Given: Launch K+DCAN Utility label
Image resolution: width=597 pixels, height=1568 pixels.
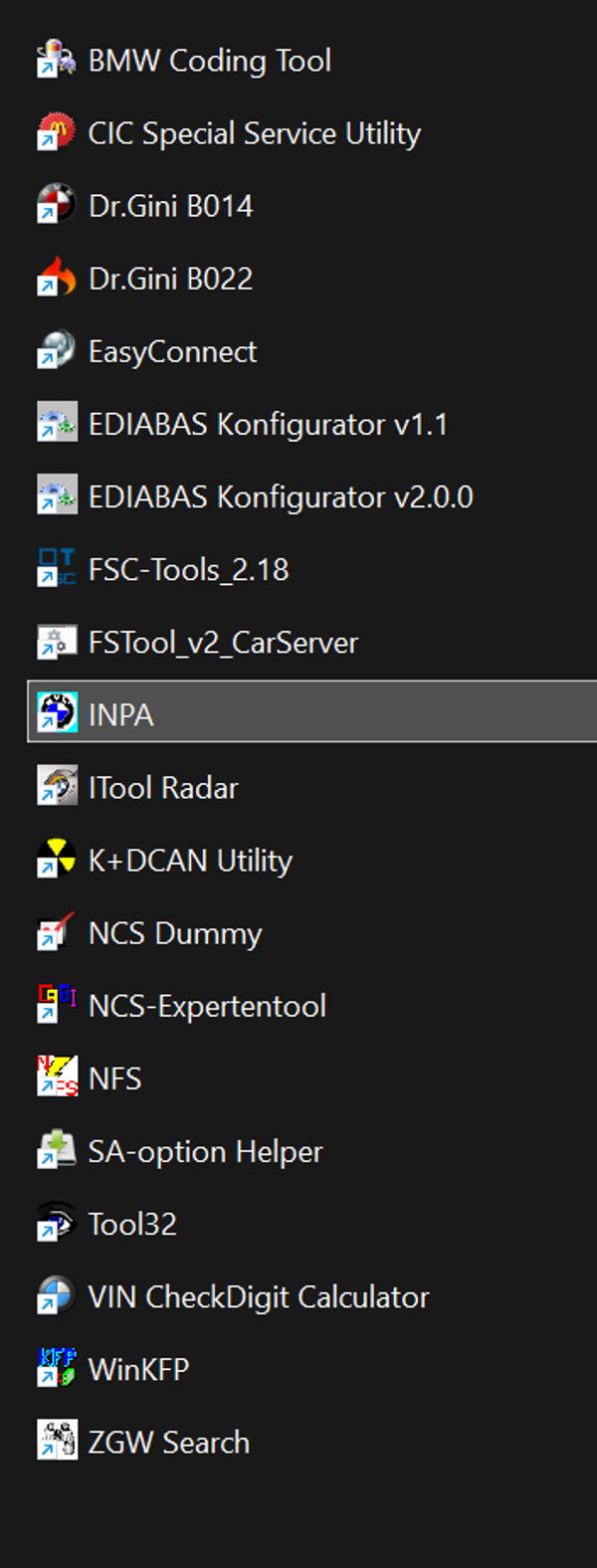Looking at the screenshot, I should coord(191,861).
